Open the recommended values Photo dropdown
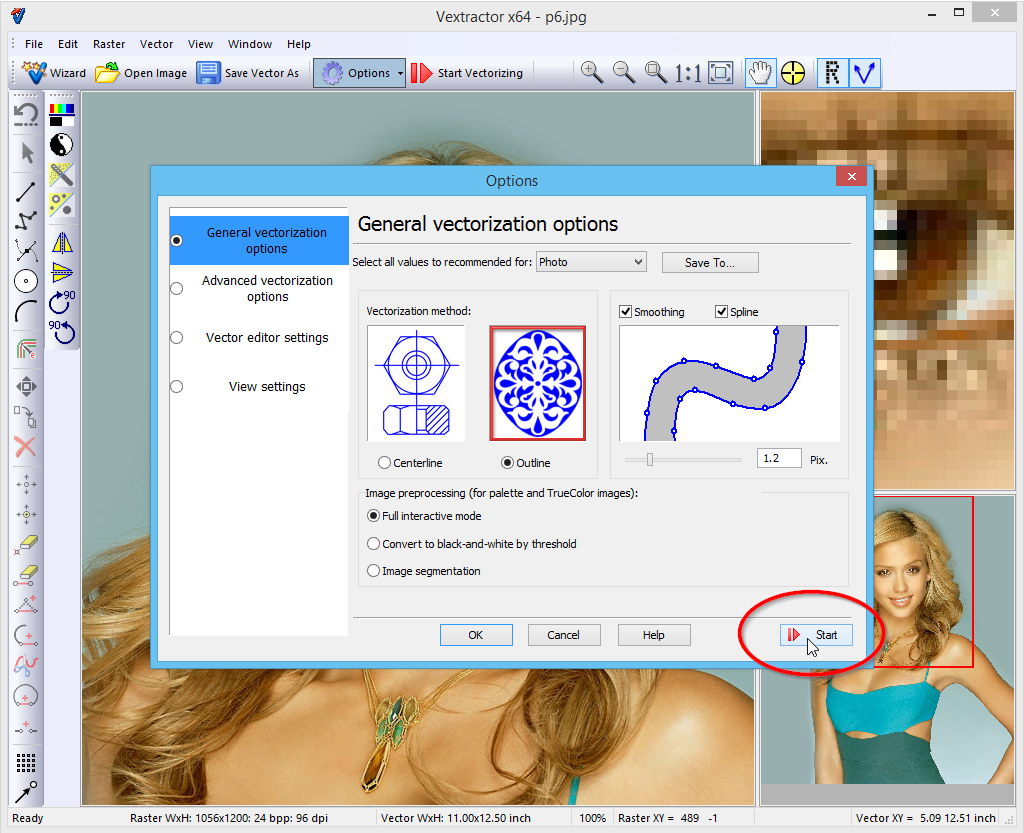Screen dimensions: 1024x833 (591, 262)
